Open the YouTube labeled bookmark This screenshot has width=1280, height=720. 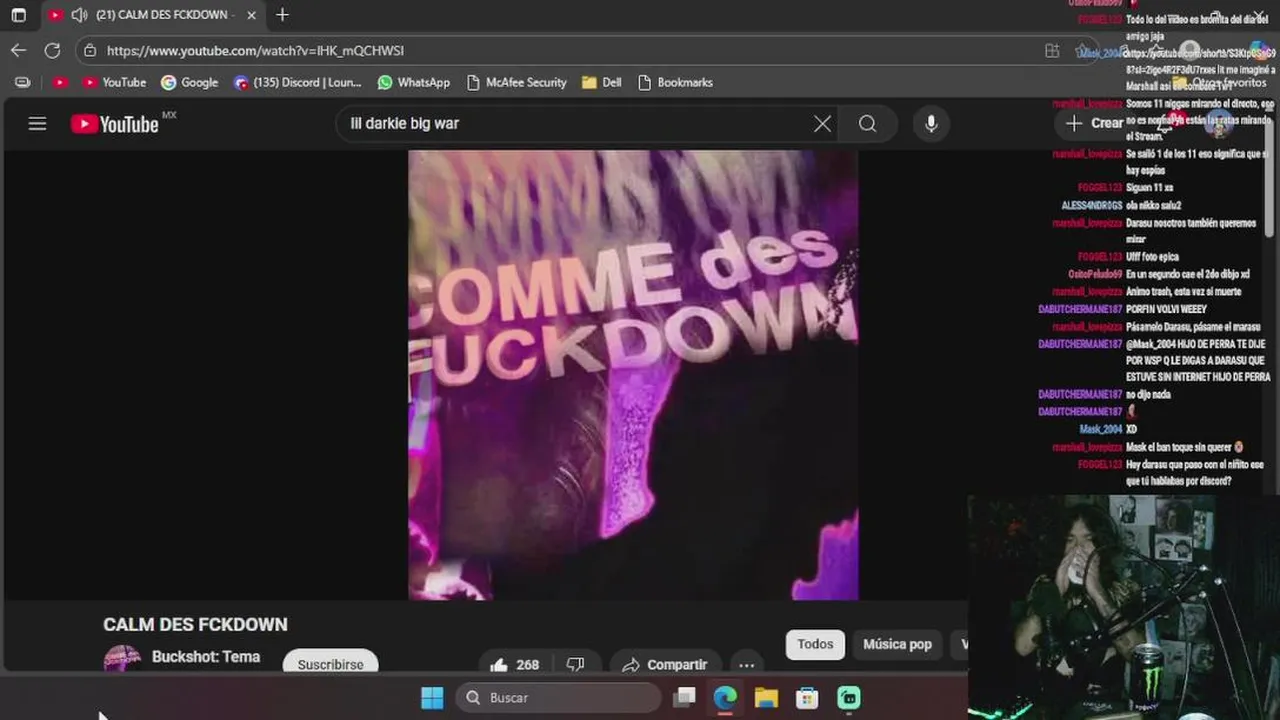(x=114, y=82)
